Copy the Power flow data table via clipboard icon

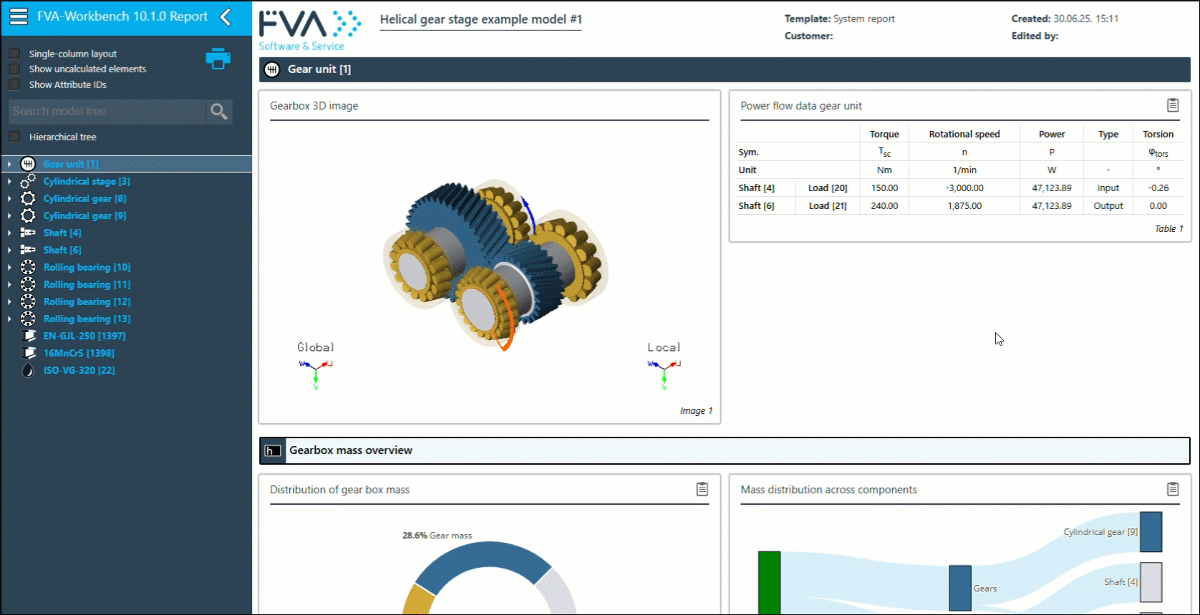[x=1173, y=105]
